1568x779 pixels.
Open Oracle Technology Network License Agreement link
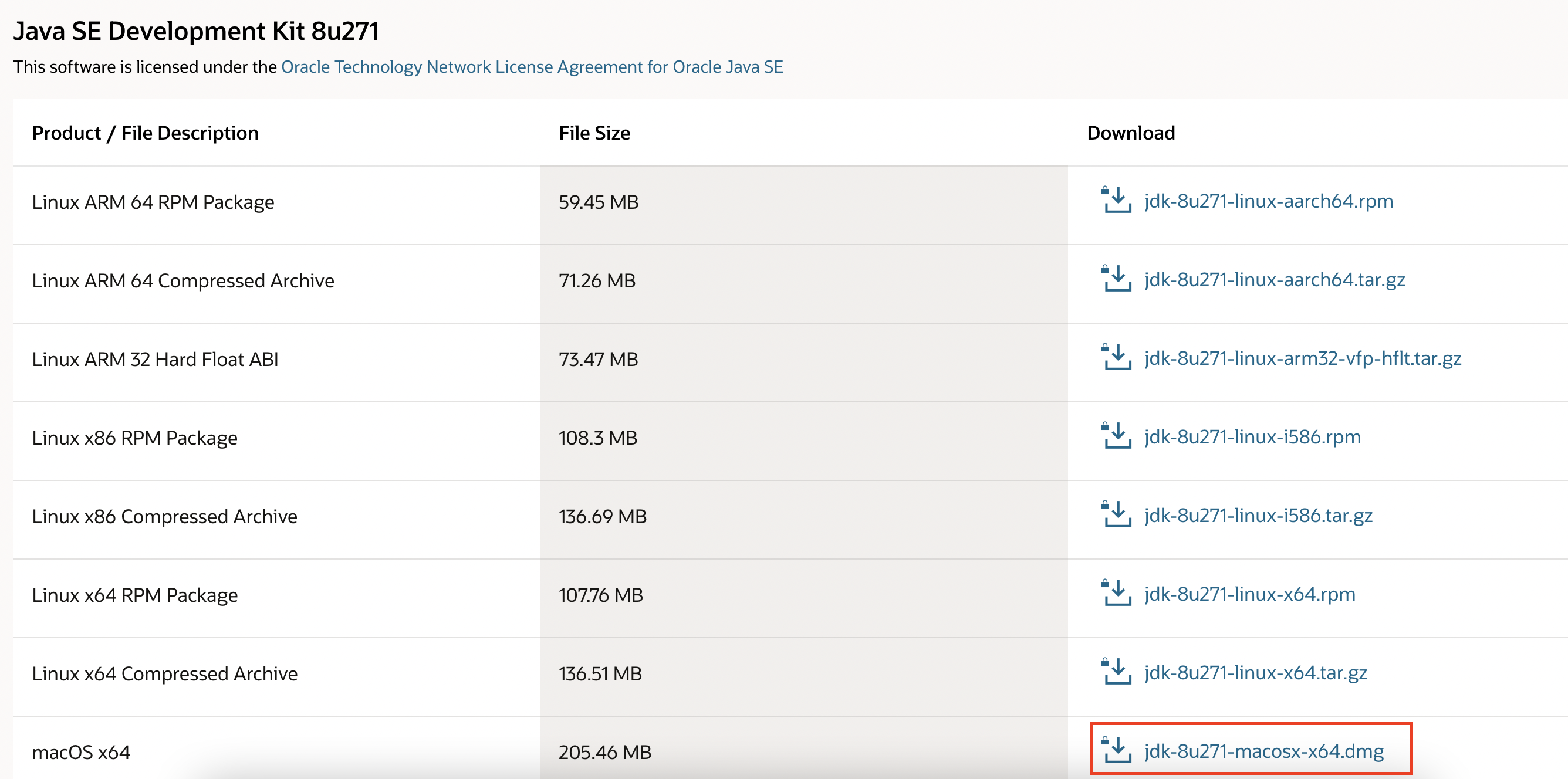pyautogui.click(x=532, y=67)
